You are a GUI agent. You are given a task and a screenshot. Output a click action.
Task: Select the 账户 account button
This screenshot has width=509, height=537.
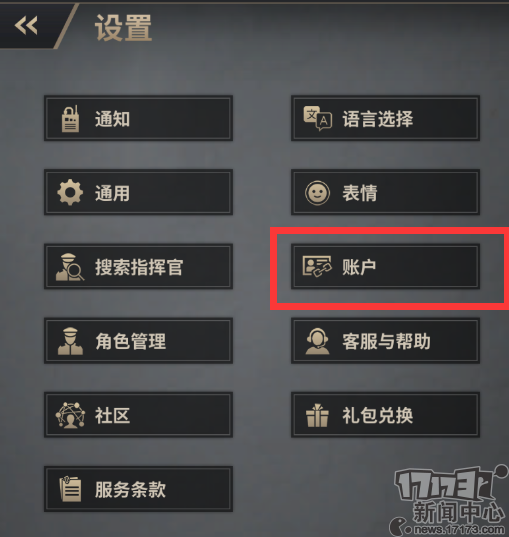(x=385, y=266)
